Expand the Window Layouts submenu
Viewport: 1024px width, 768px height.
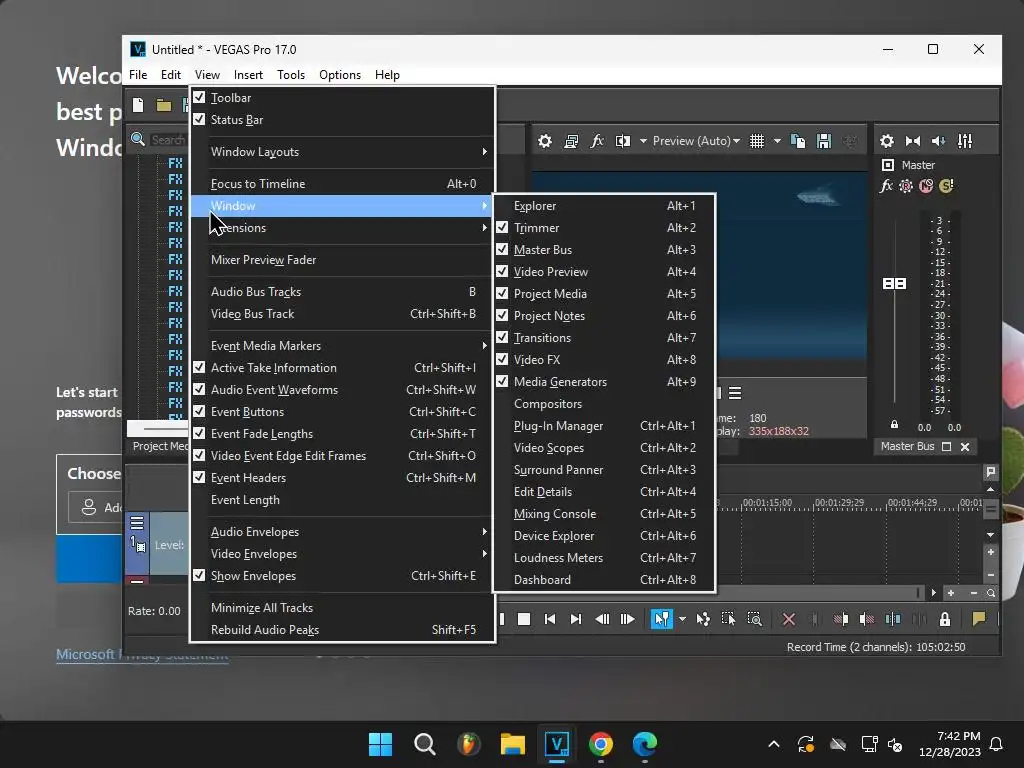(x=342, y=152)
